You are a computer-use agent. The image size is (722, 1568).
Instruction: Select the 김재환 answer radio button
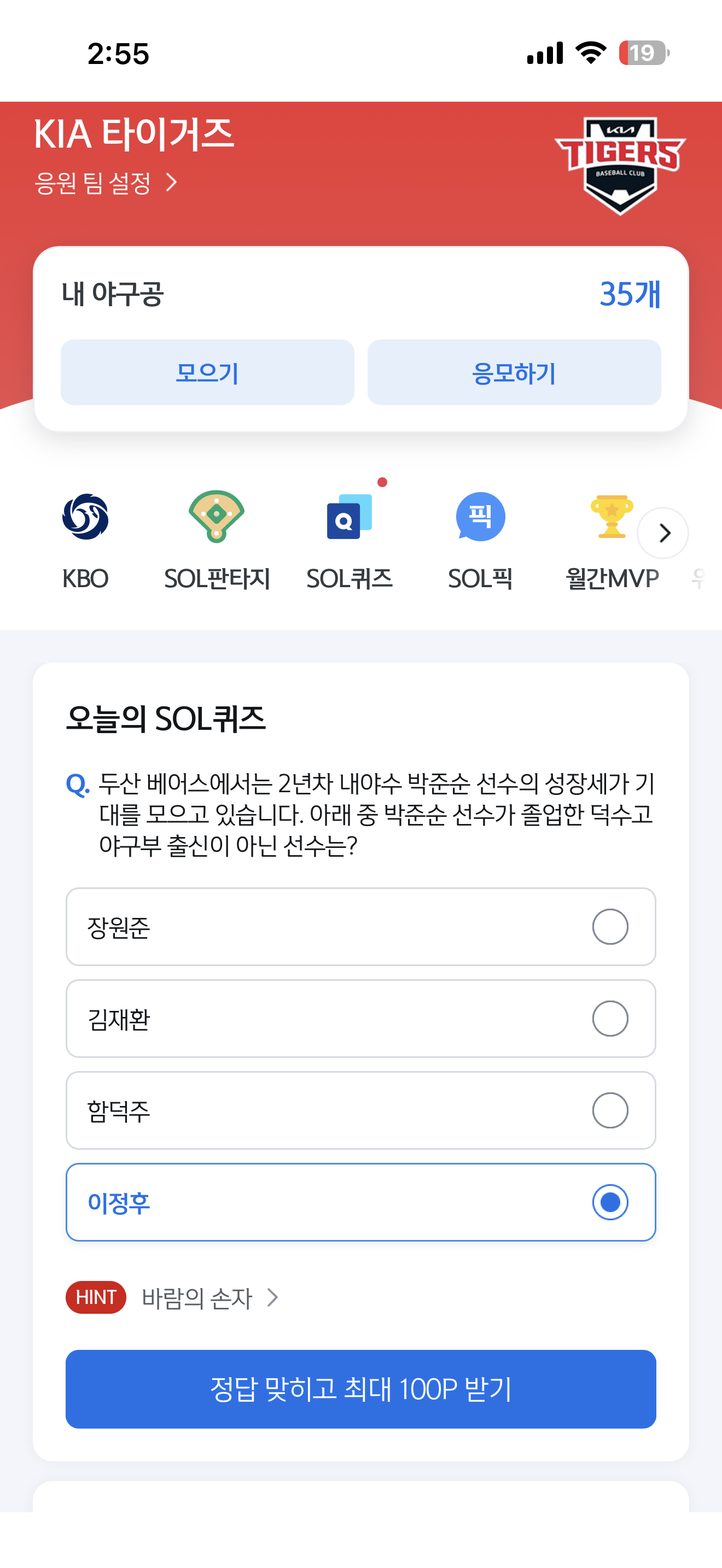pos(610,1019)
